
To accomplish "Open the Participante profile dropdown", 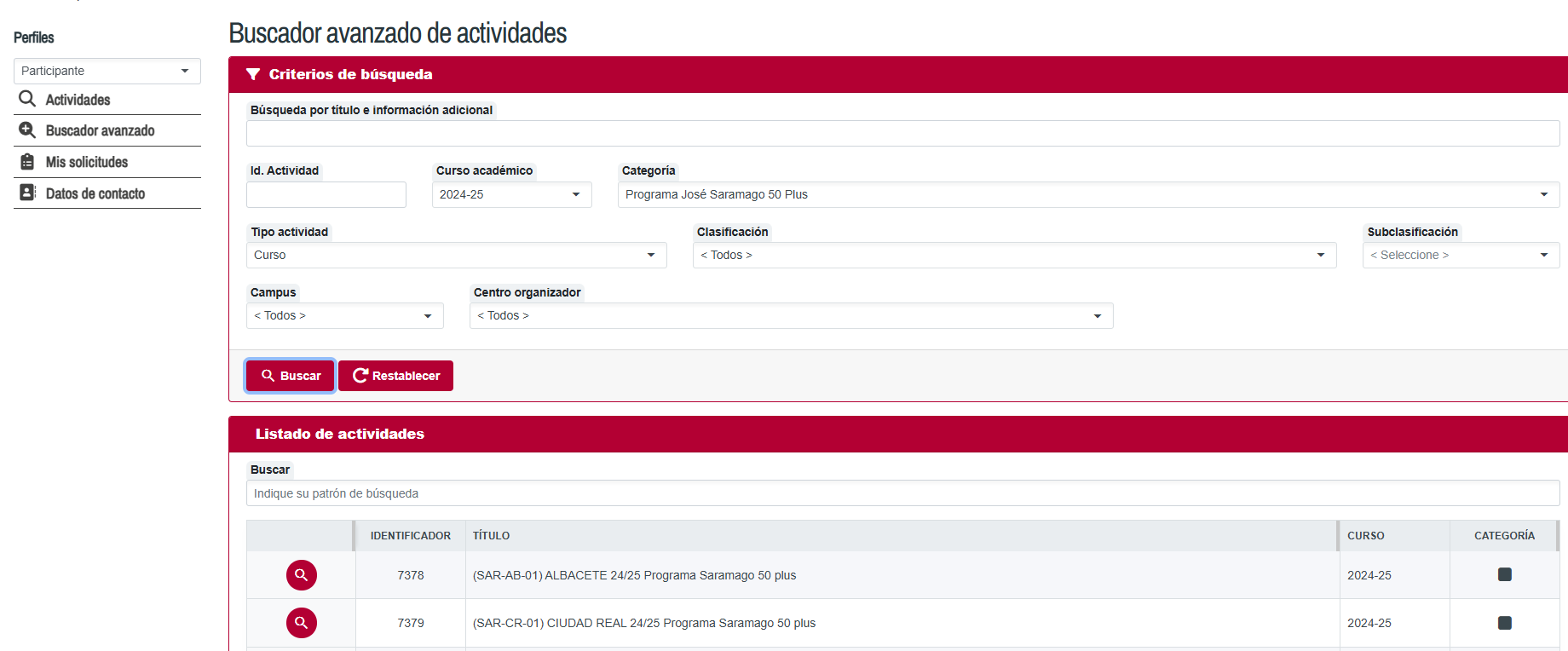I will click(107, 71).
